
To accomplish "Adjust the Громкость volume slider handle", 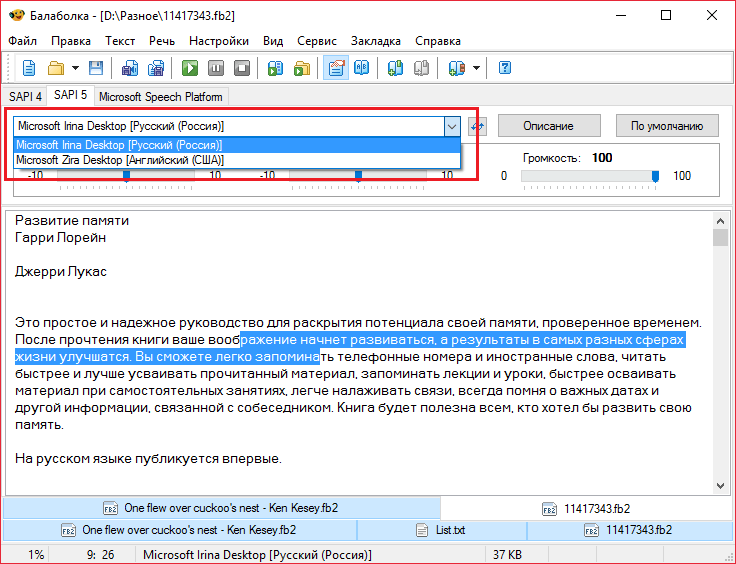I will click(x=655, y=176).
